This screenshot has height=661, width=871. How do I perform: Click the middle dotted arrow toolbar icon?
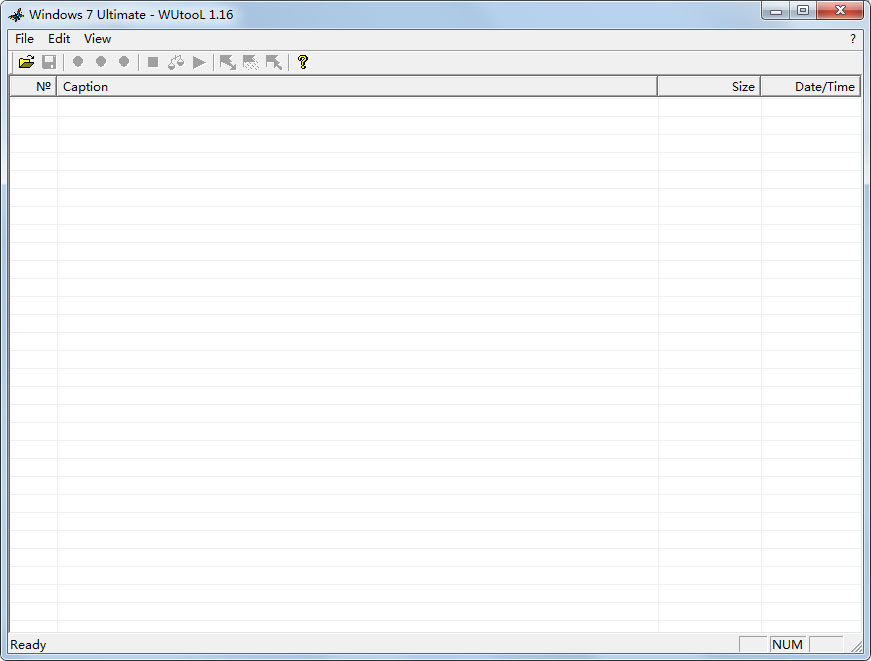coord(251,62)
